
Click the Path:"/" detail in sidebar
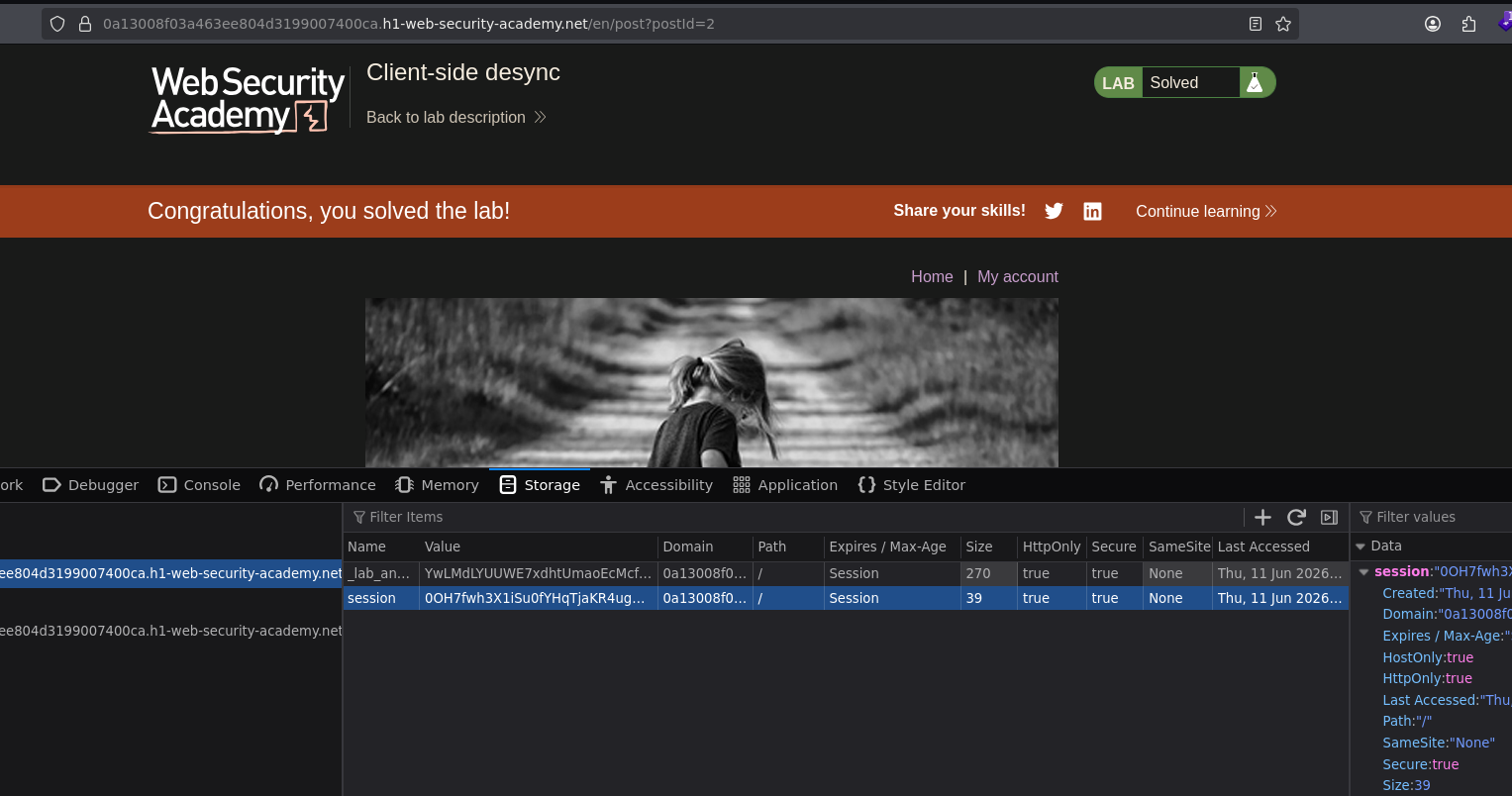[x=1407, y=721]
